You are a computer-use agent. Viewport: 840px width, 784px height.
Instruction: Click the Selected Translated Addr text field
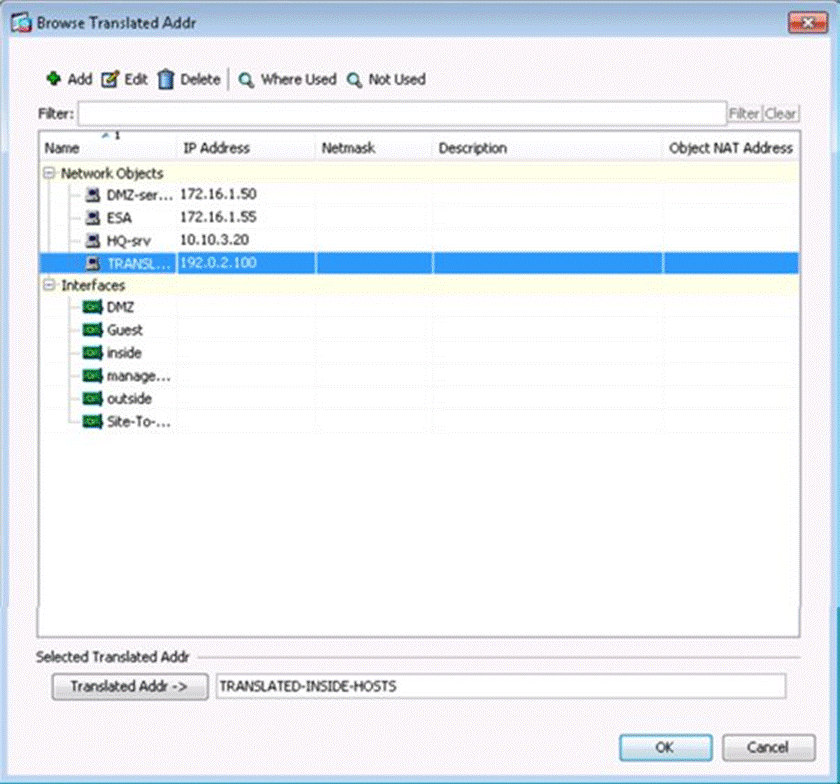(x=500, y=686)
